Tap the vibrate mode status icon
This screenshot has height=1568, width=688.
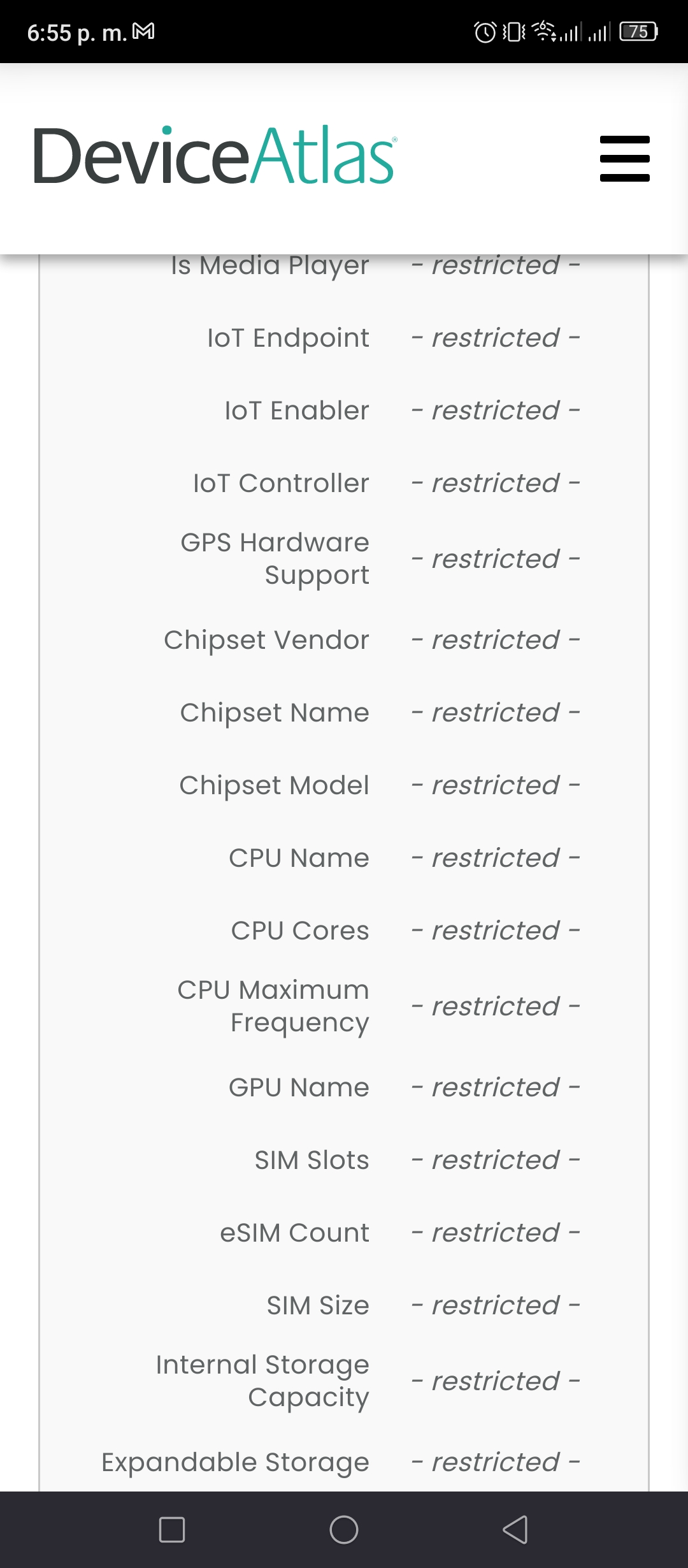click(514, 32)
